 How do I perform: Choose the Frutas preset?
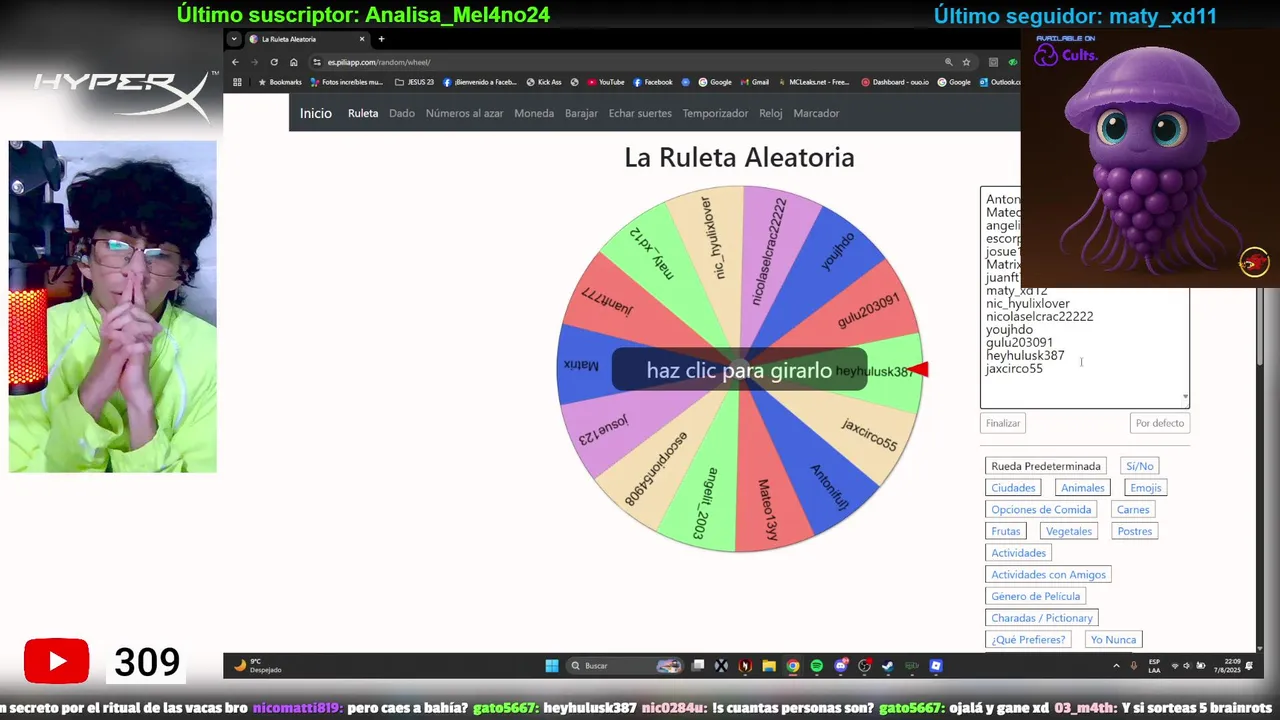pyautogui.click(x=1006, y=531)
